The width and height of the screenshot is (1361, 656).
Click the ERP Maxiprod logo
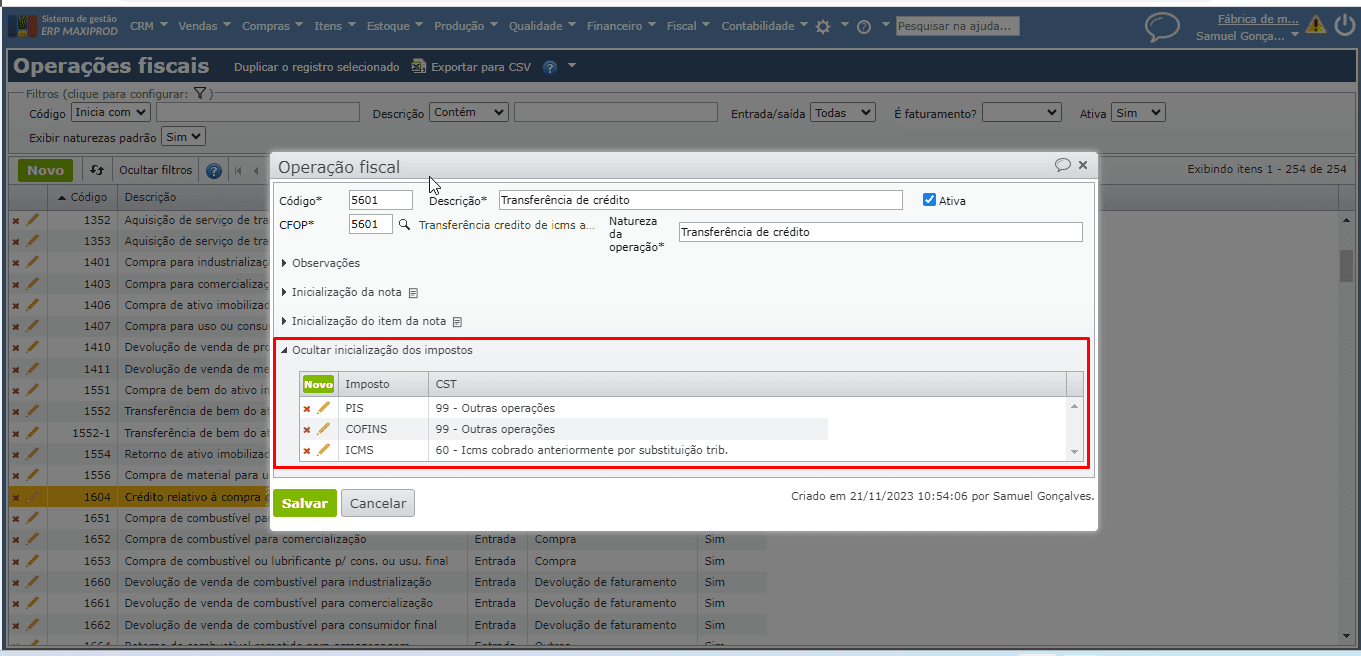(x=64, y=26)
